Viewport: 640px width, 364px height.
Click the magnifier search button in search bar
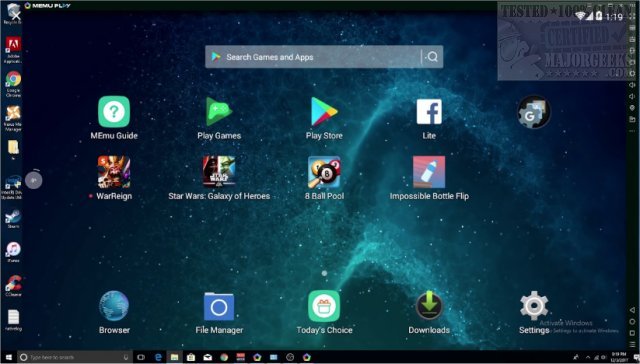[432, 57]
